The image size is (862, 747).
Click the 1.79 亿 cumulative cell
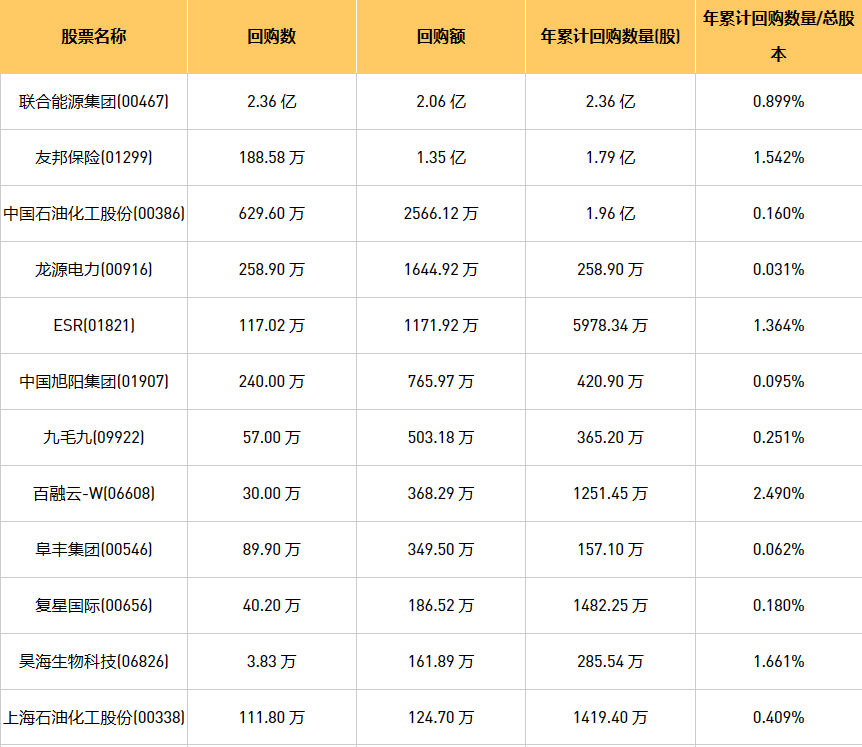point(610,158)
